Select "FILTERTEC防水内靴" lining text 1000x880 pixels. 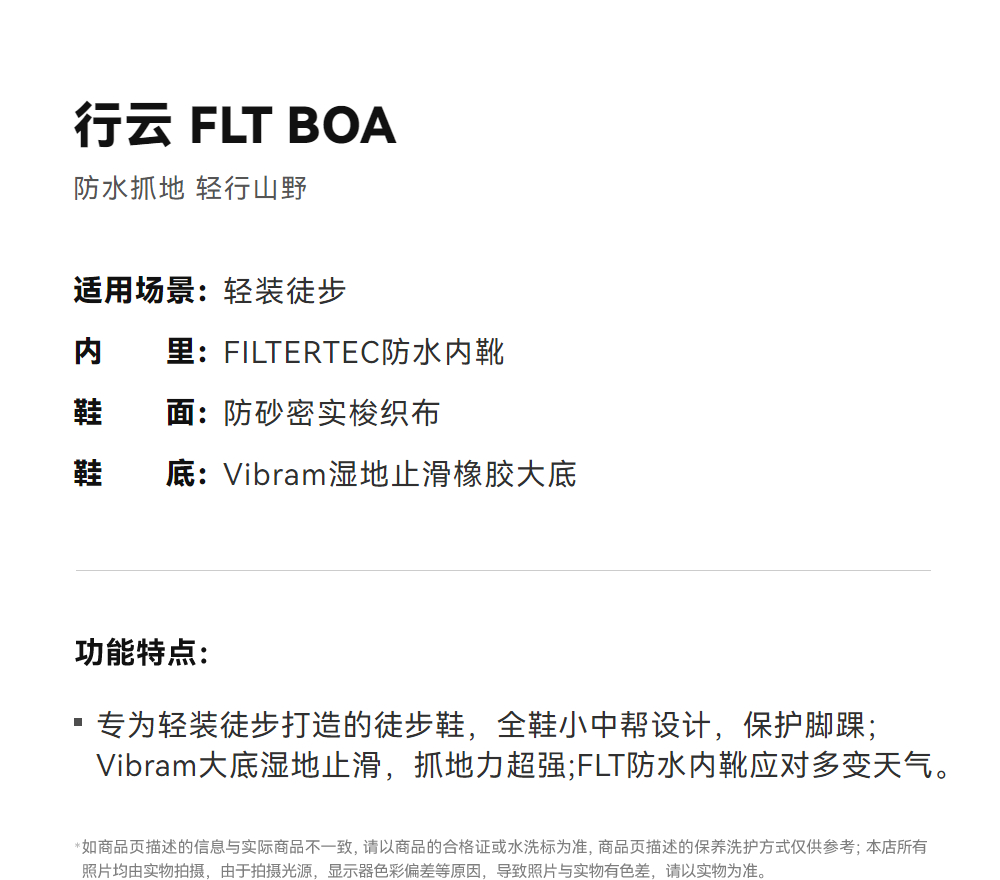(x=364, y=352)
